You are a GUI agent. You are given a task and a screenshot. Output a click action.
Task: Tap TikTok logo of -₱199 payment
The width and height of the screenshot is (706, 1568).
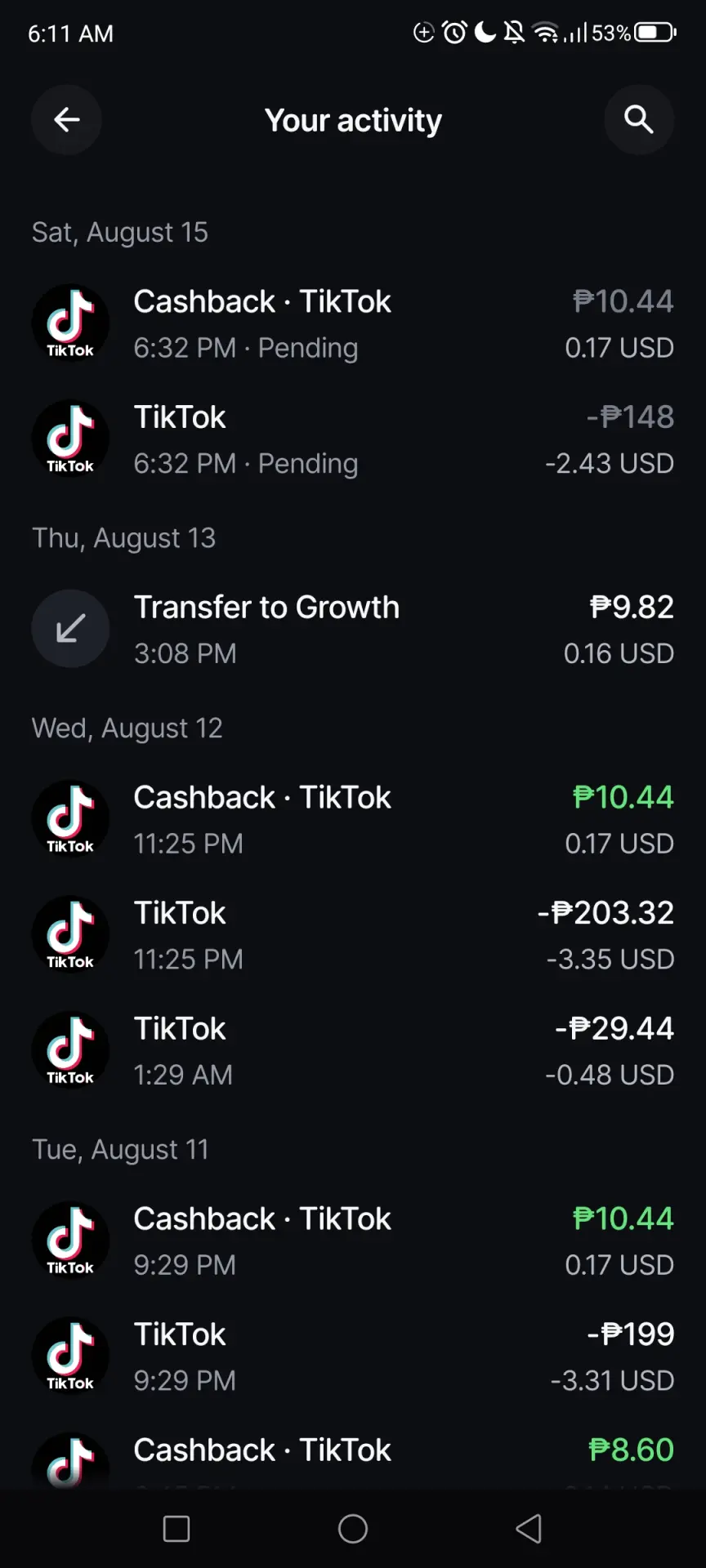click(x=70, y=1356)
